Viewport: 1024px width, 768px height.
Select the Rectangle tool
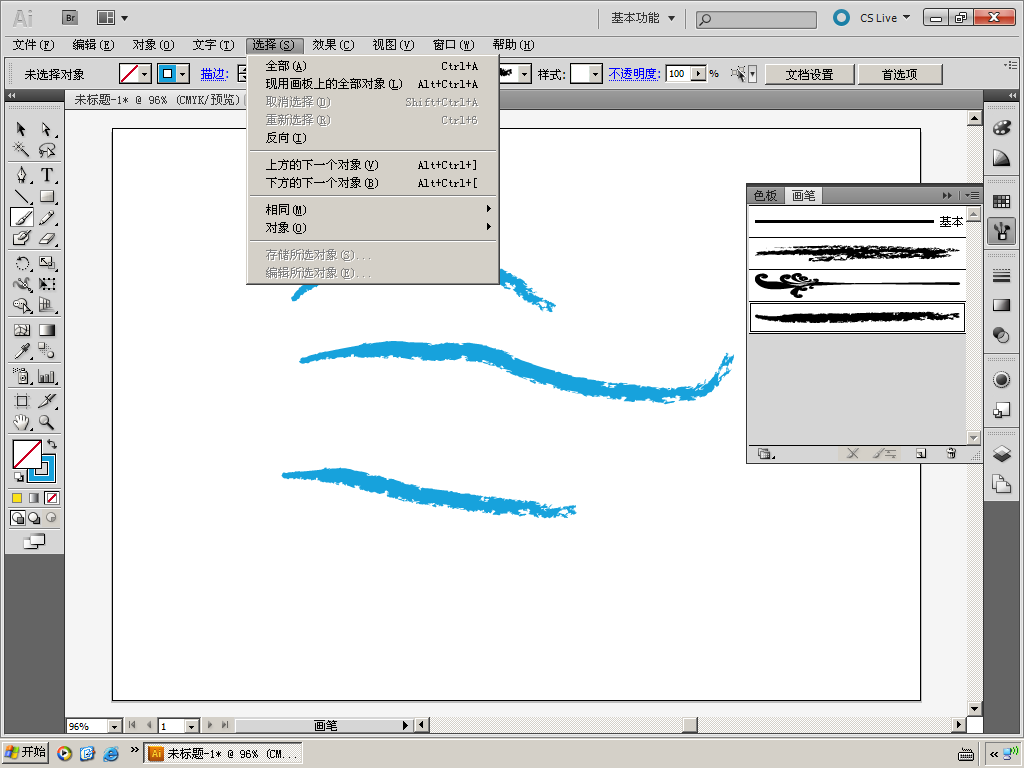point(46,196)
